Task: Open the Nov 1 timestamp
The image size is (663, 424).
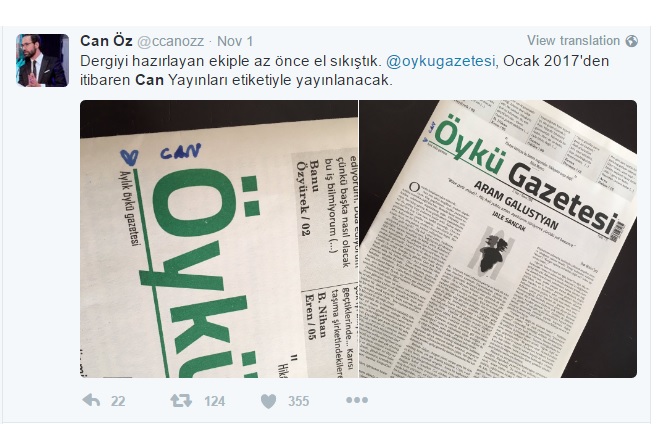Action: click(x=235, y=41)
